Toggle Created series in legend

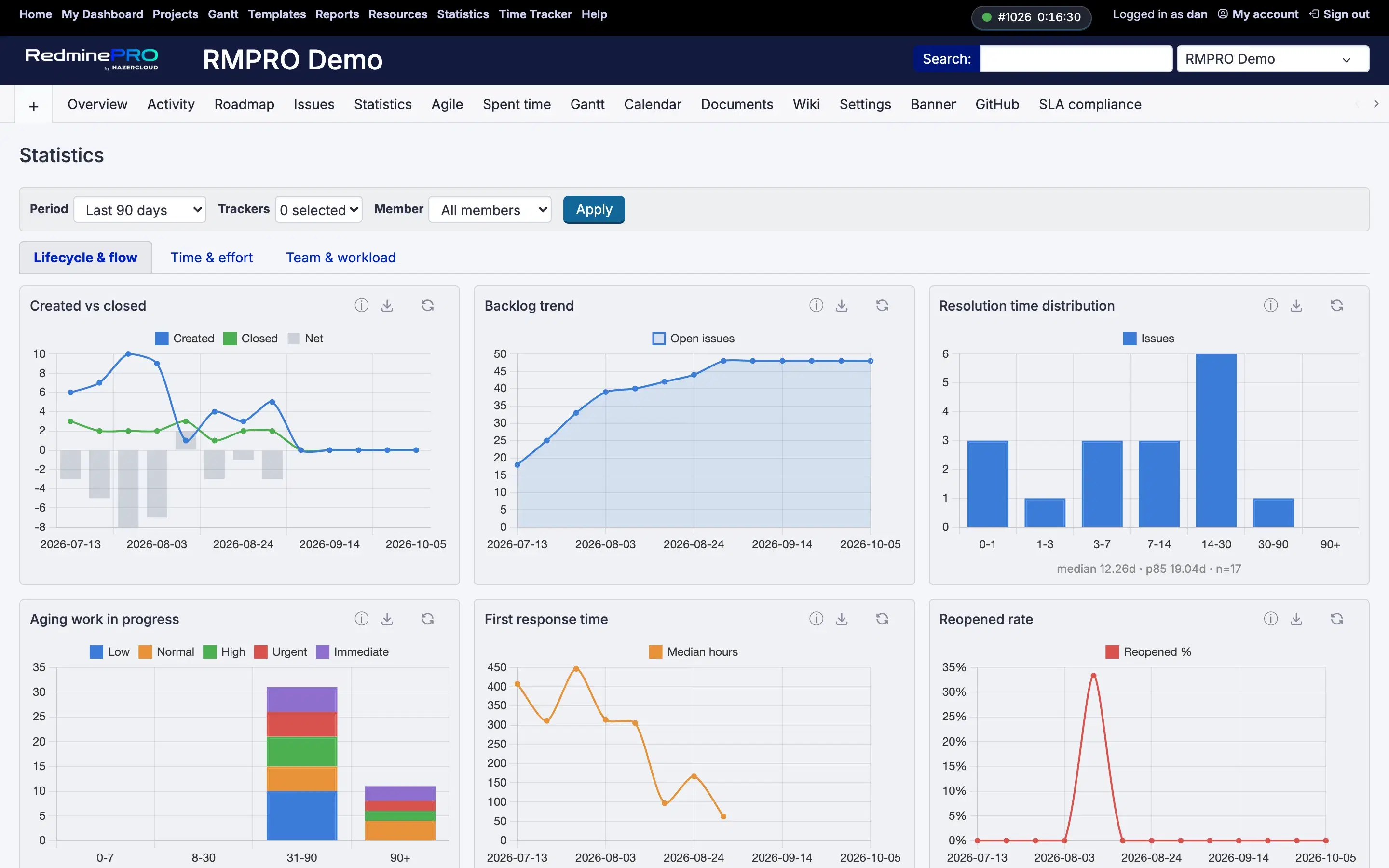[185, 339]
